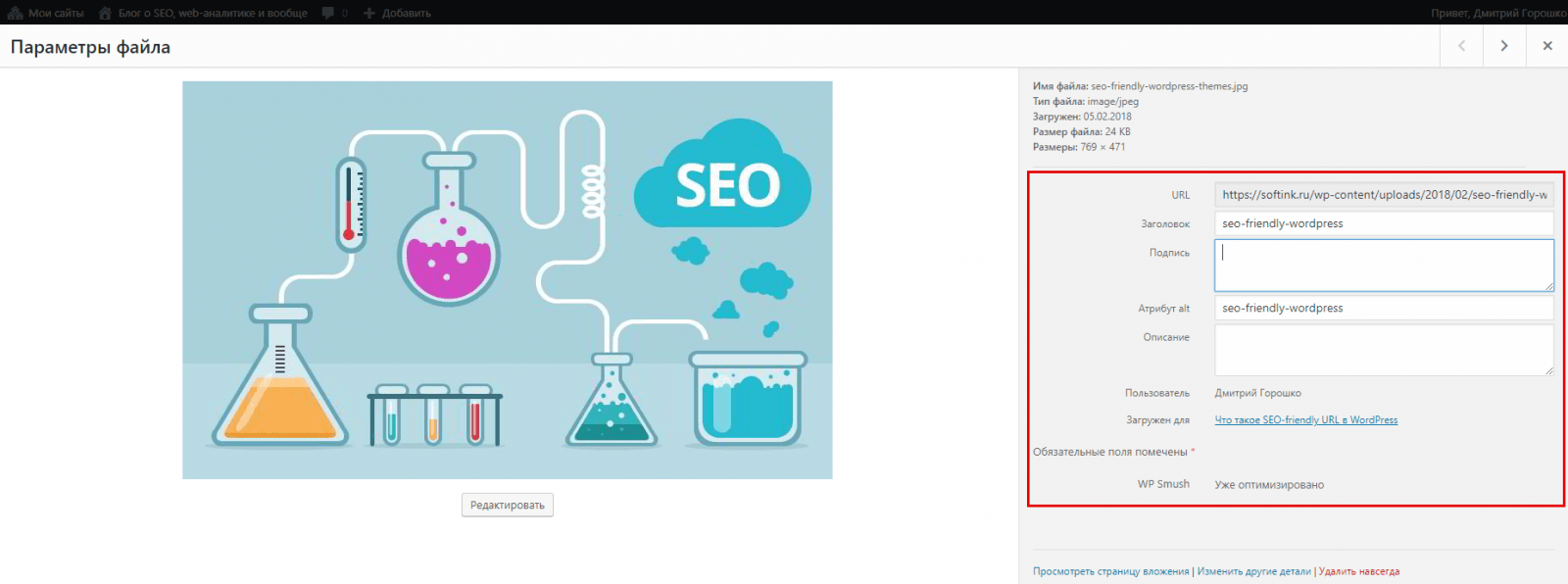Click the house icon beside the blog name
Screen dimensions: 1568x584
[105, 13]
